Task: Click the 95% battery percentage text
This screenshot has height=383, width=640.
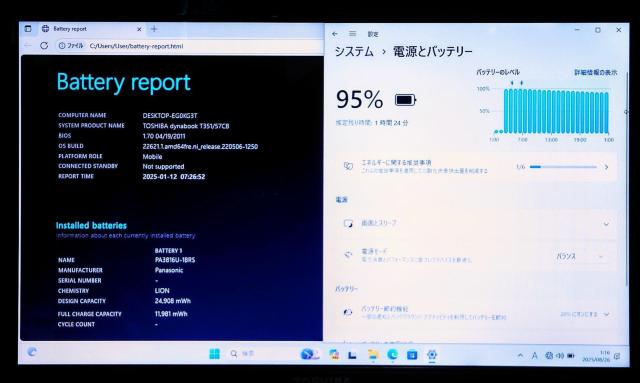Action: click(360, 100)
